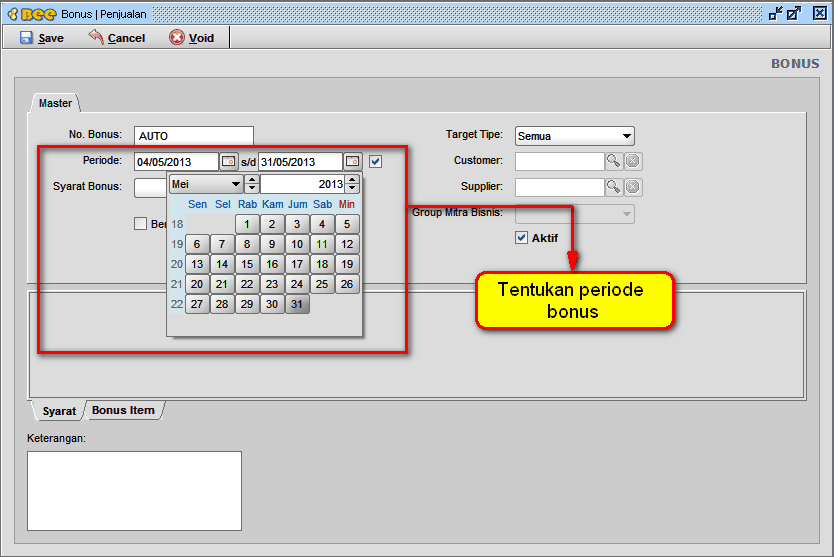This screenshot has height=557, width=834.
Task: Decrease the month using the spinner down arrow
Action: [252, 188]
